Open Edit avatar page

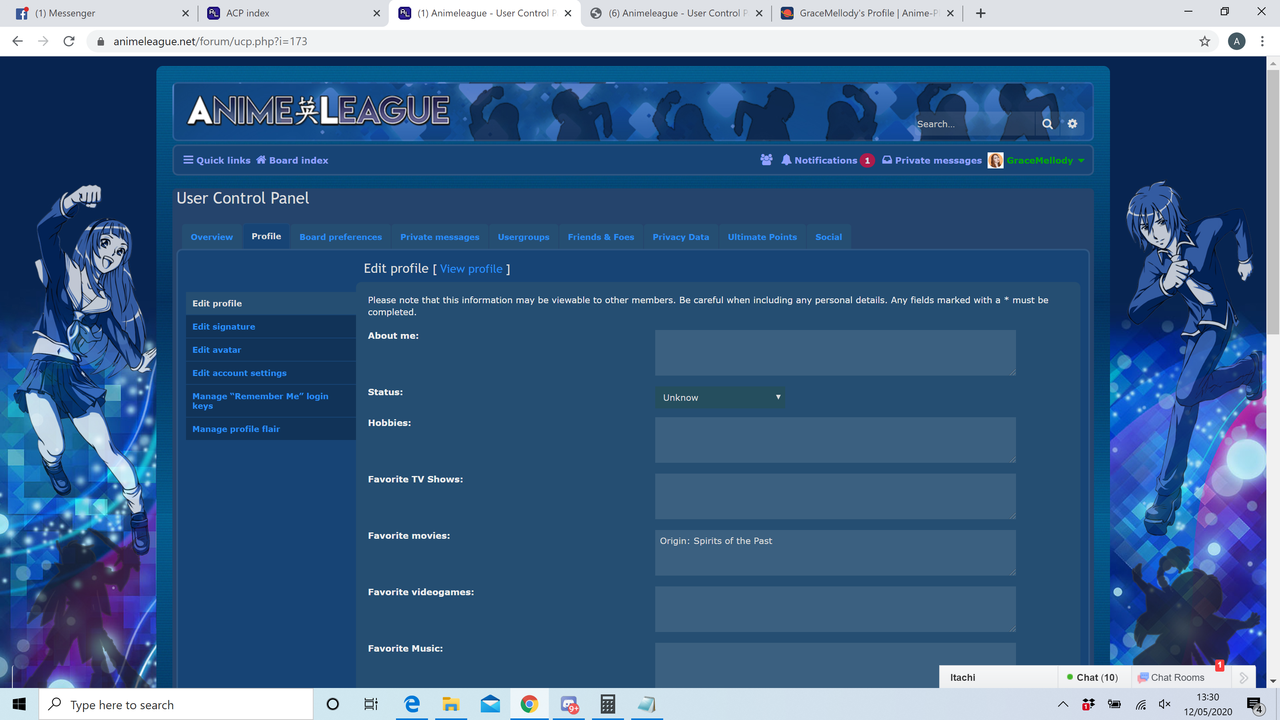click(271, 350)
